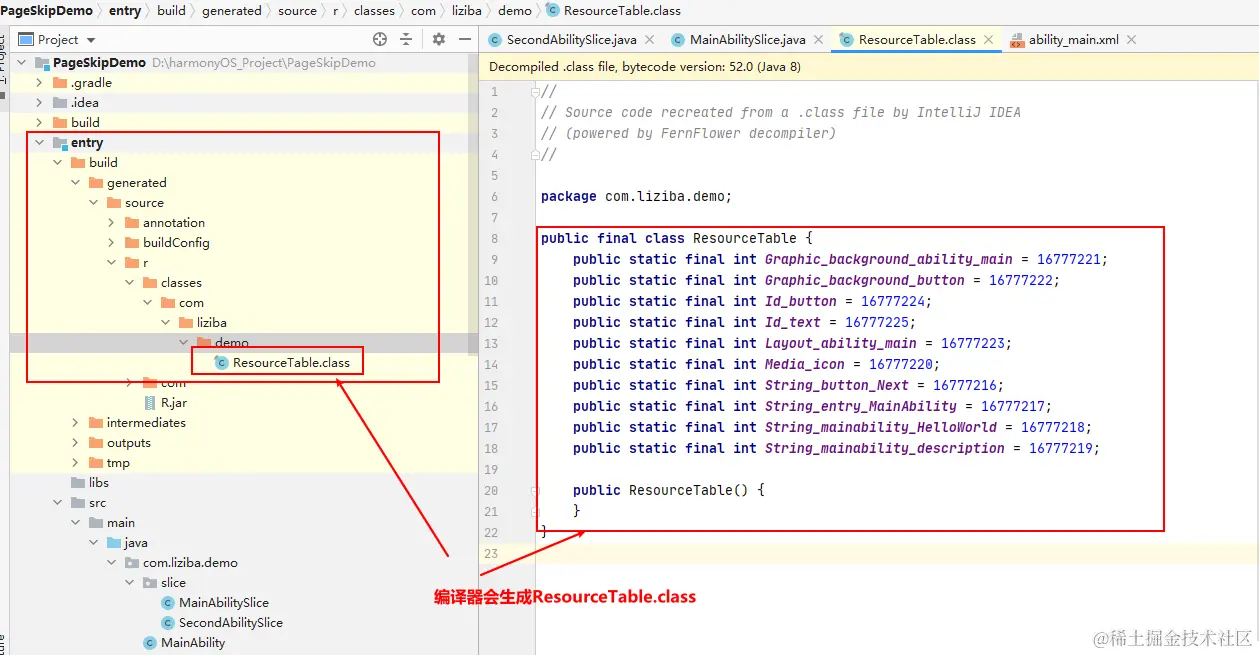Click the generated breadcrumb
This screenshot has width=1259, height=655.
coord(231,11)
